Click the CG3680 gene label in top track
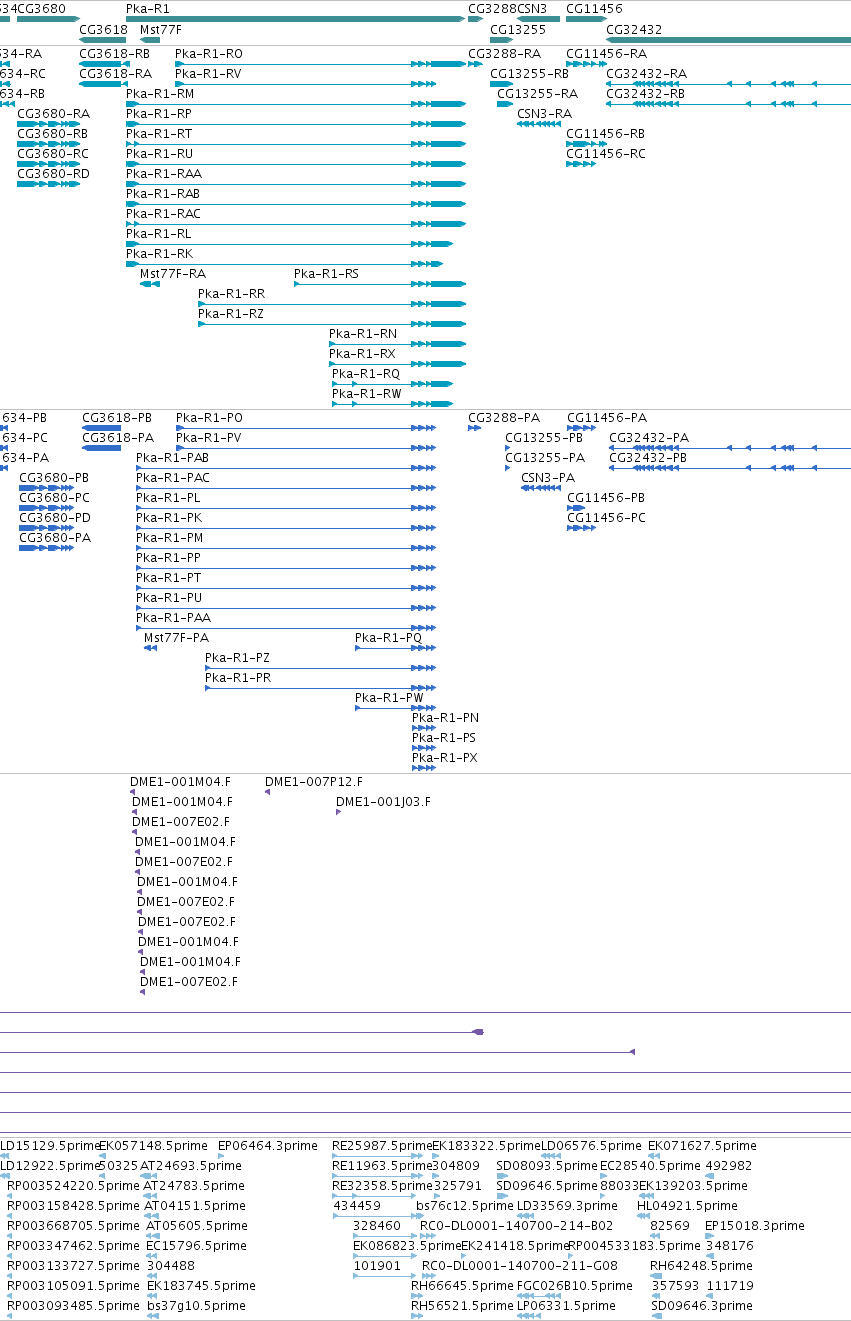 [41, 8]
